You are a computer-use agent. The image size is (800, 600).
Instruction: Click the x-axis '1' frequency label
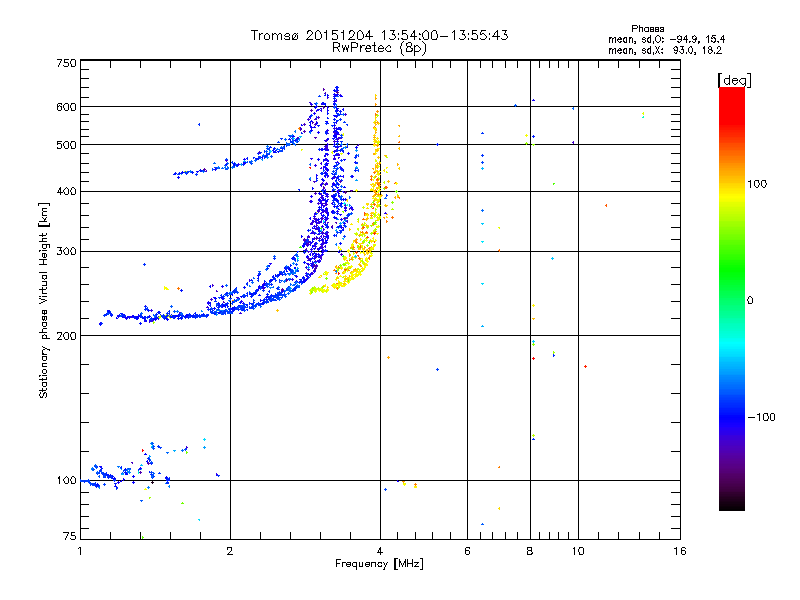81,551
